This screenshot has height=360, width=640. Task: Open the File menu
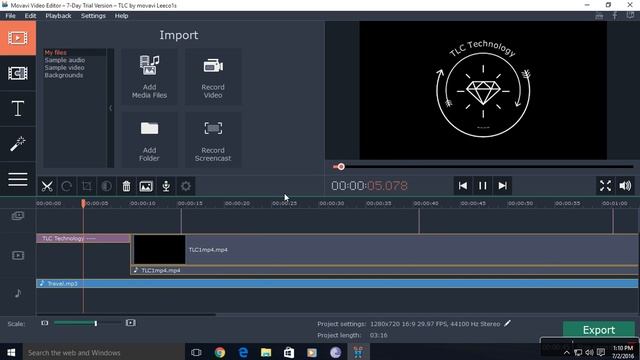coord(10,16)
